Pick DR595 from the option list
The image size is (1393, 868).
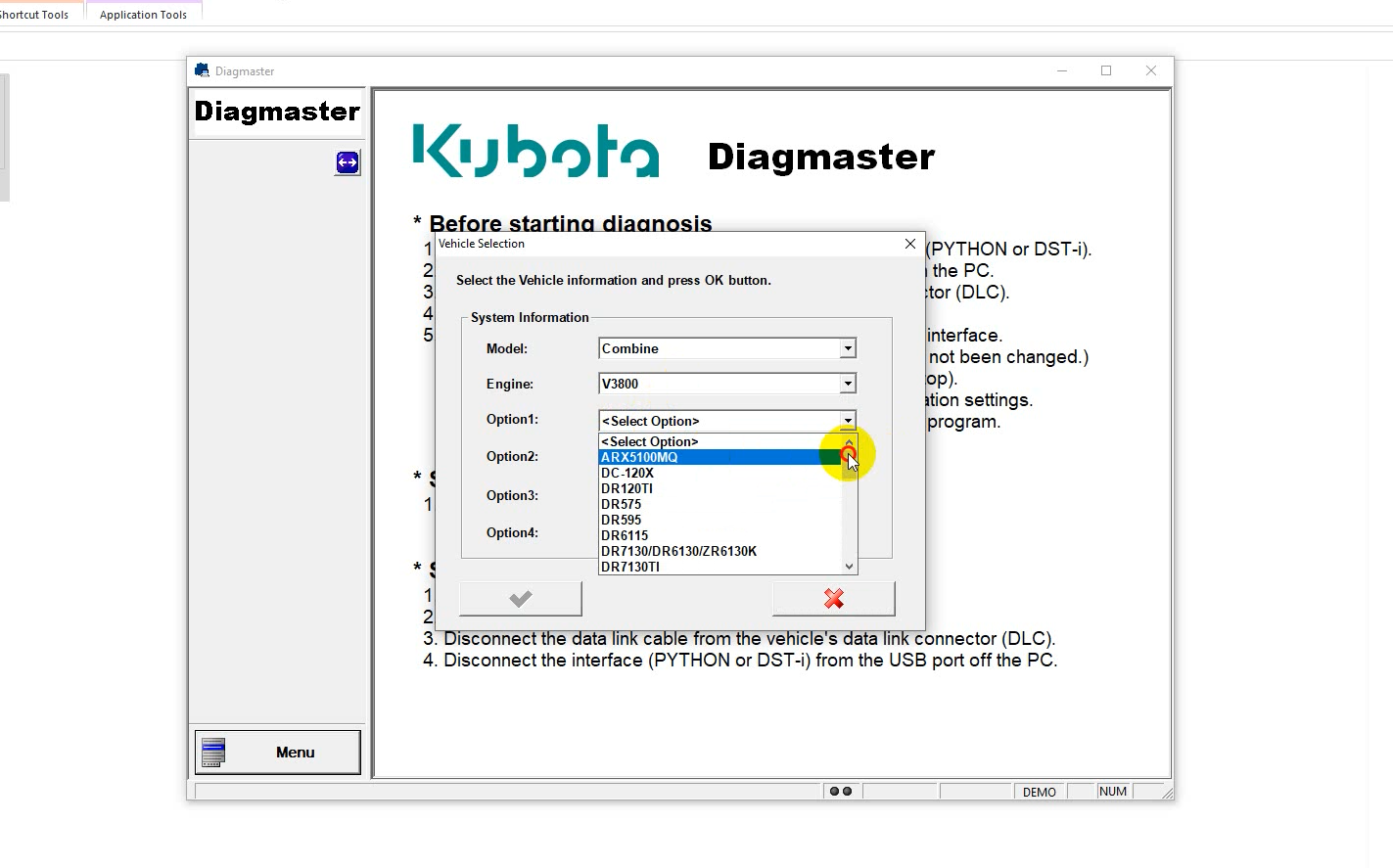(720, 520)
